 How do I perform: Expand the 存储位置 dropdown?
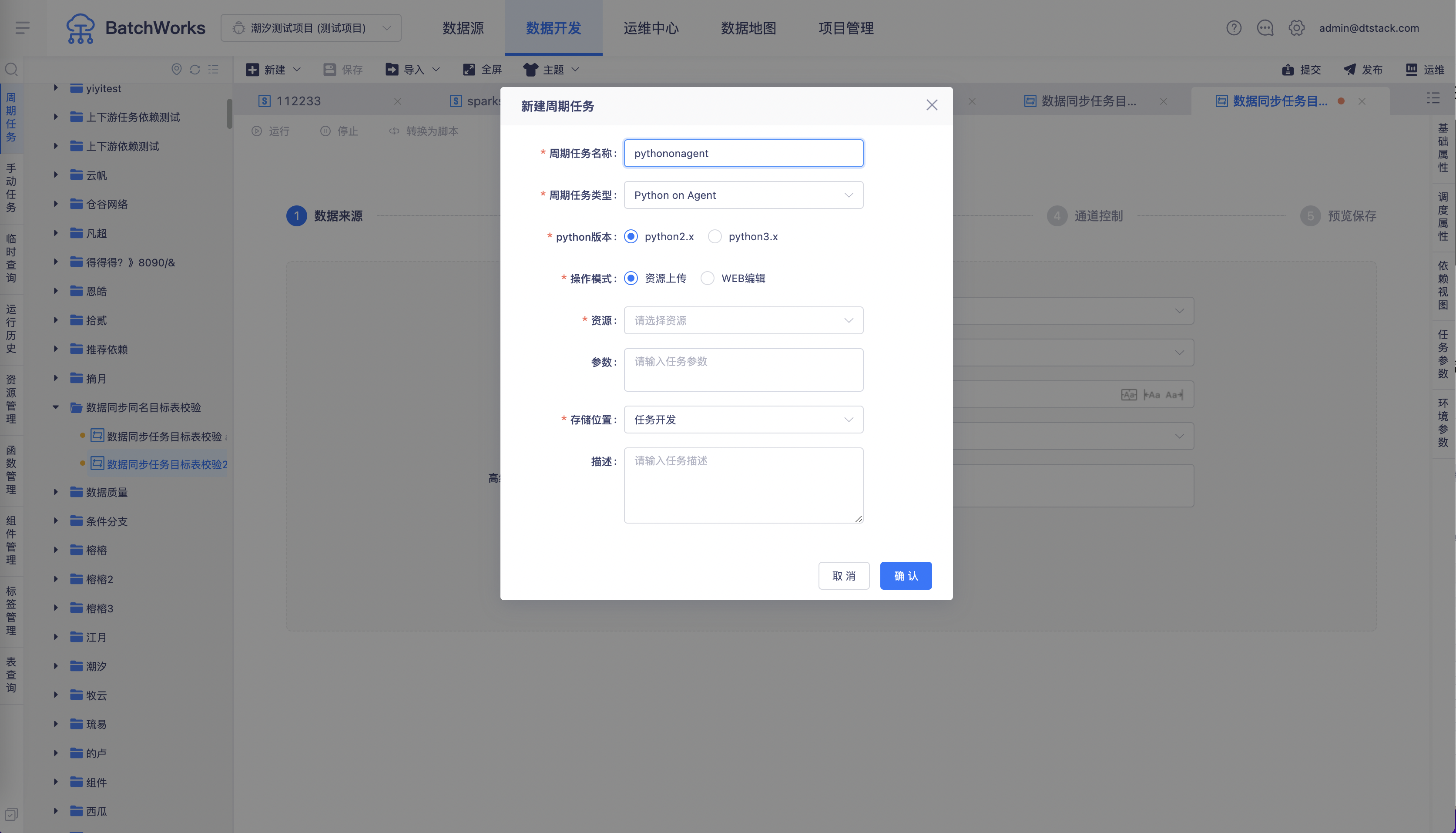[743, 420]
